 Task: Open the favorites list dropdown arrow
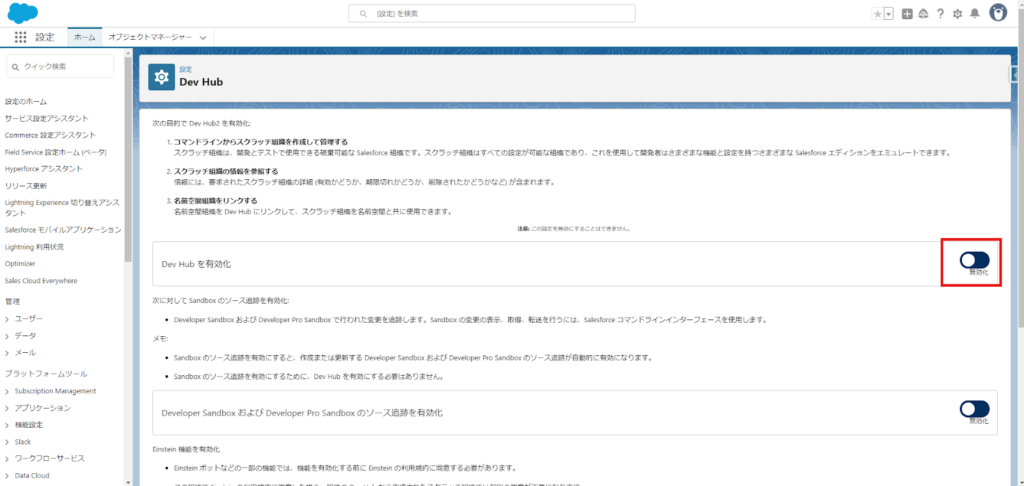pos(888,14)
